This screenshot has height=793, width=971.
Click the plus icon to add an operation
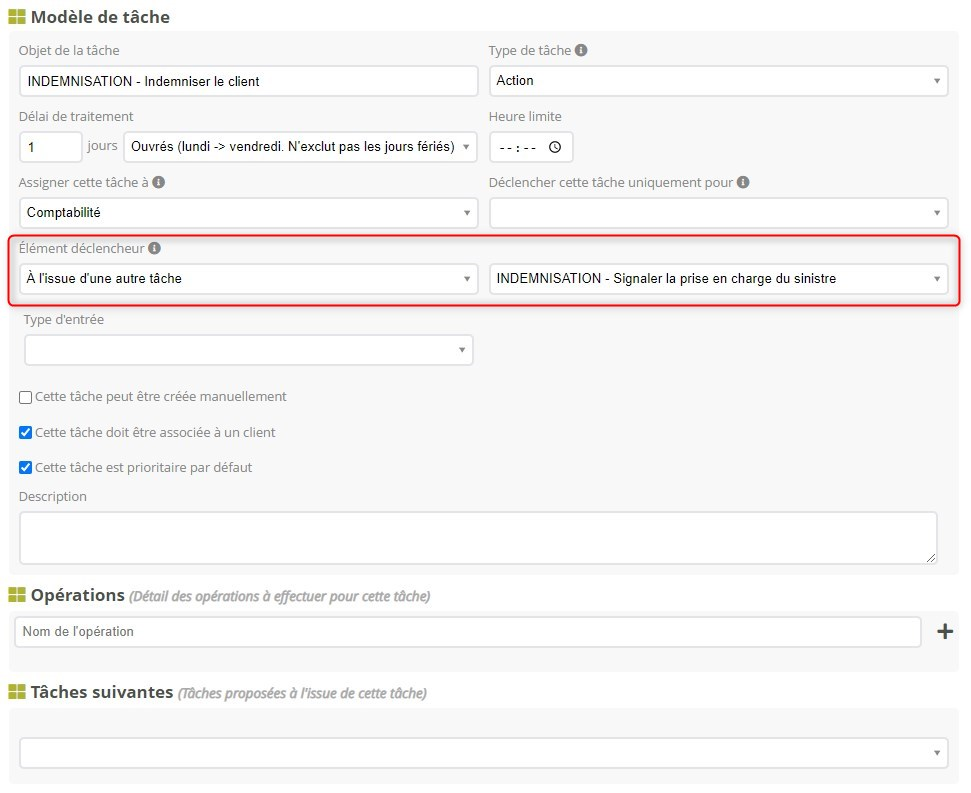(x=944, y=631)
